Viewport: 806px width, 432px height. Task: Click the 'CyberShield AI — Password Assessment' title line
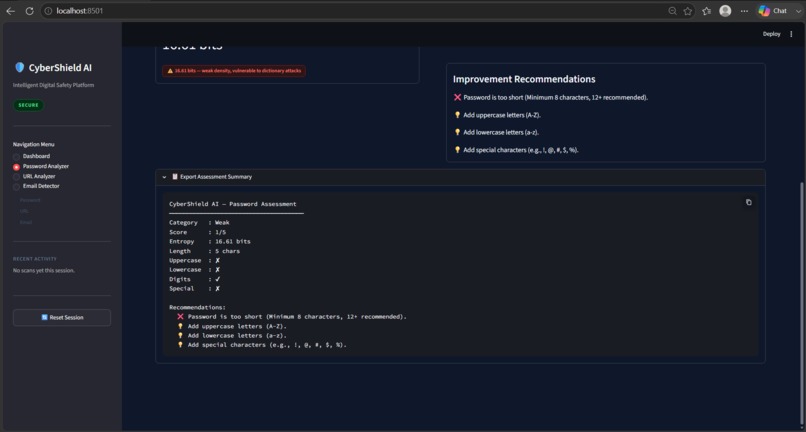[232, 204]
